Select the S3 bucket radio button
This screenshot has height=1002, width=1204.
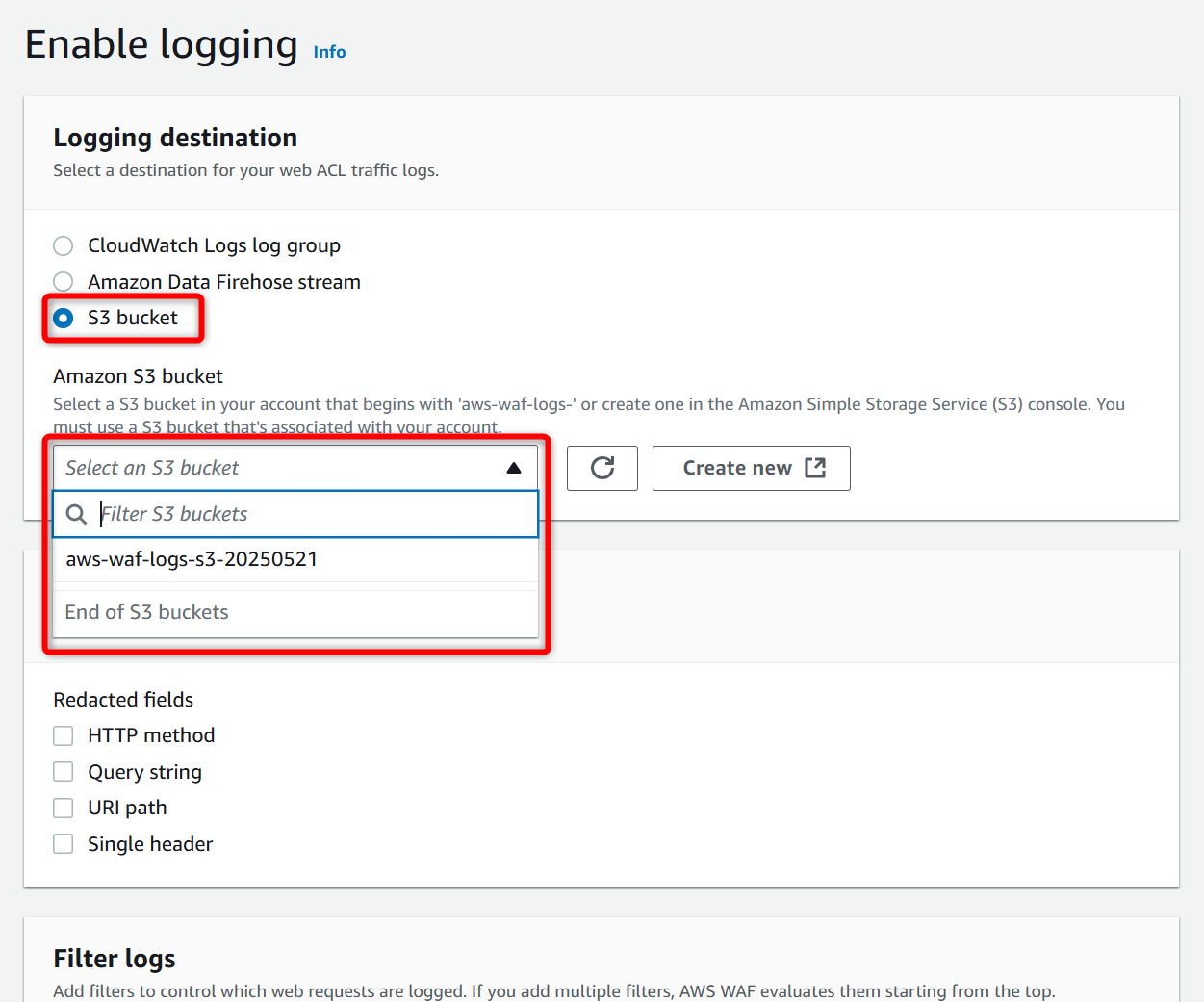[x=64, y=318]
